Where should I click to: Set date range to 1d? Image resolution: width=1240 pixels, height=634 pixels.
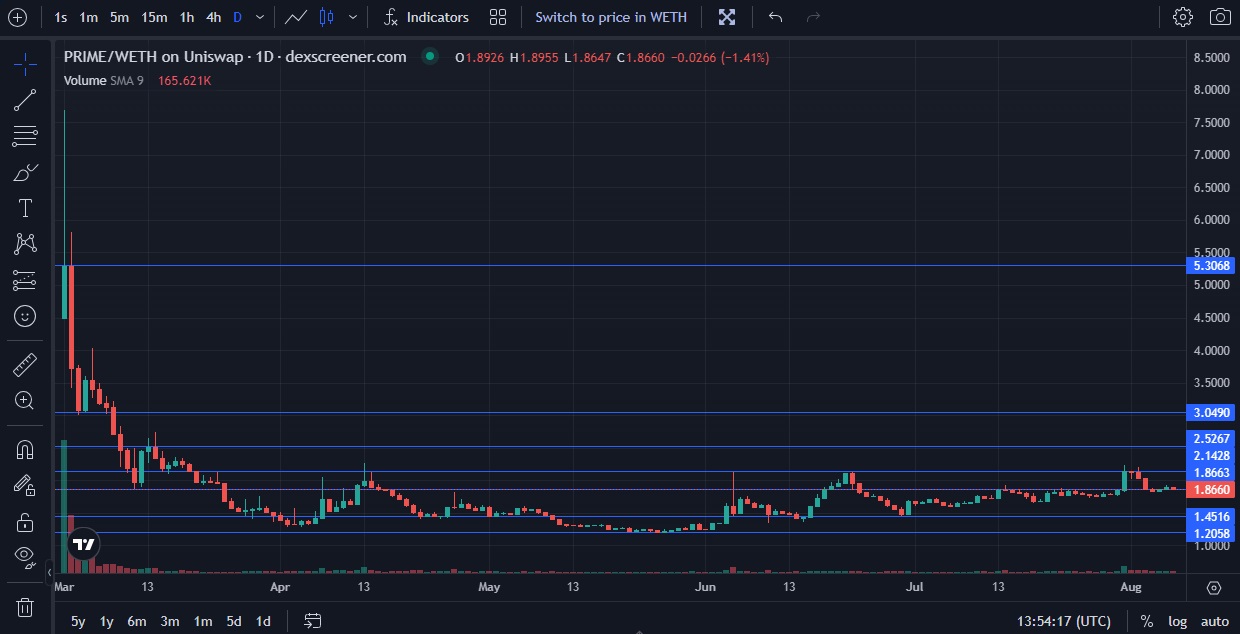point(263,621)
